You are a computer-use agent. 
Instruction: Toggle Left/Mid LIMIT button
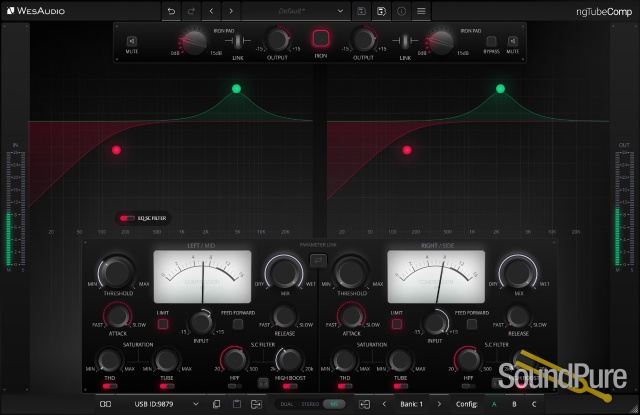[x=163, y=324]
